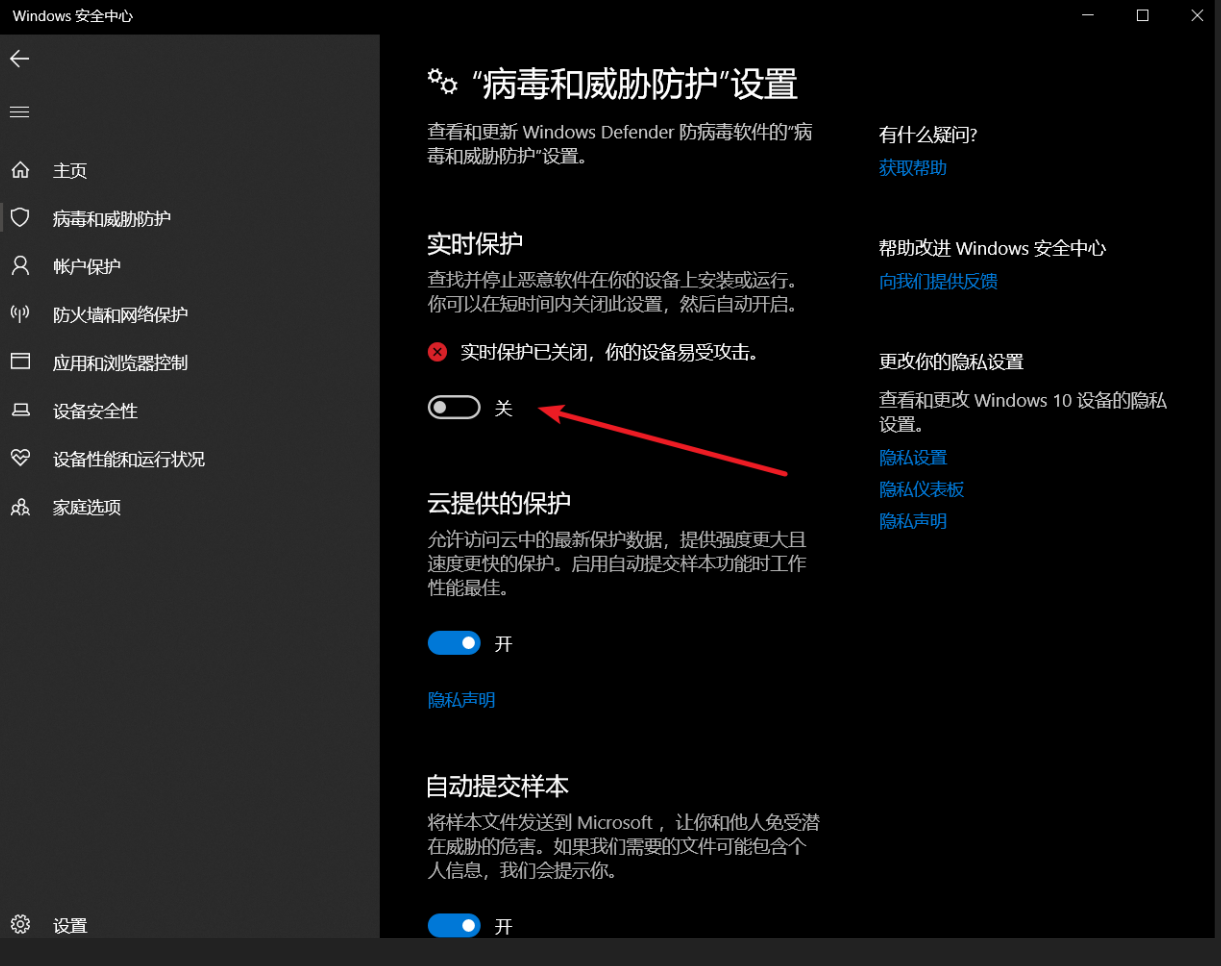Turn off the 自动提交样本 toggle
Viewport: 1221px width, 966px height.
pyautogui.click(x=454, y=926)
